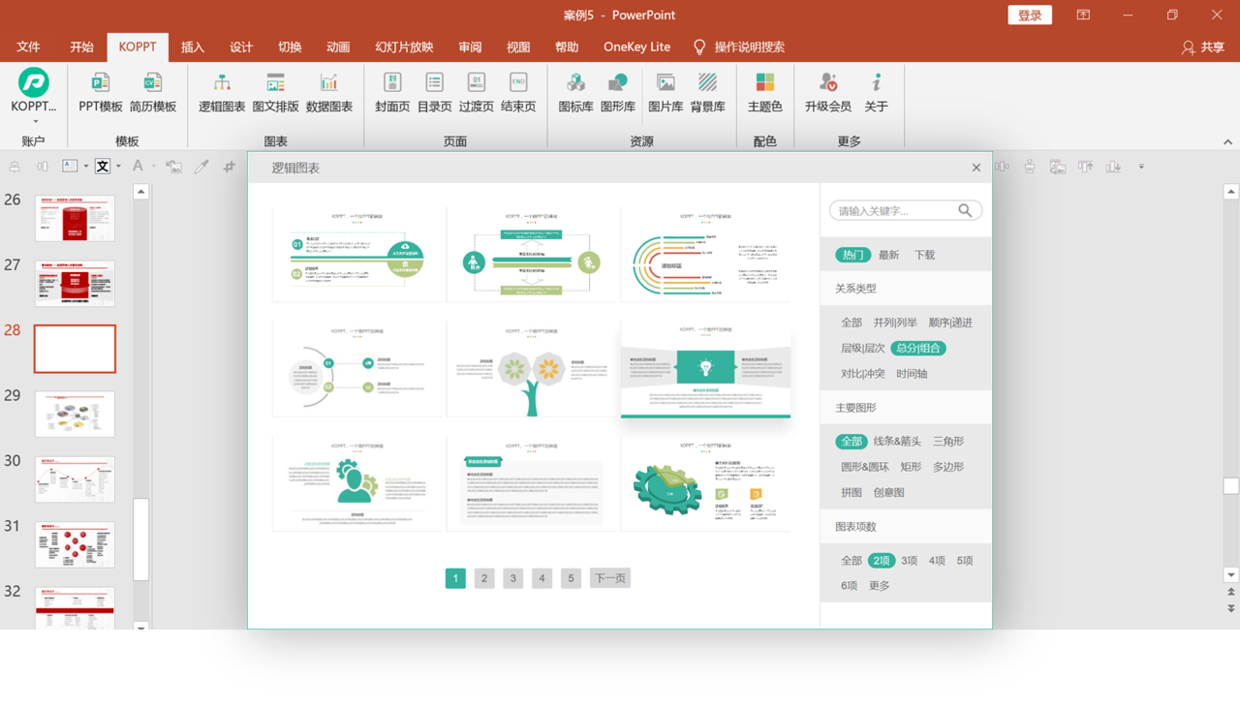
Task: Filter items by 更多
Action: coord(879,586)
